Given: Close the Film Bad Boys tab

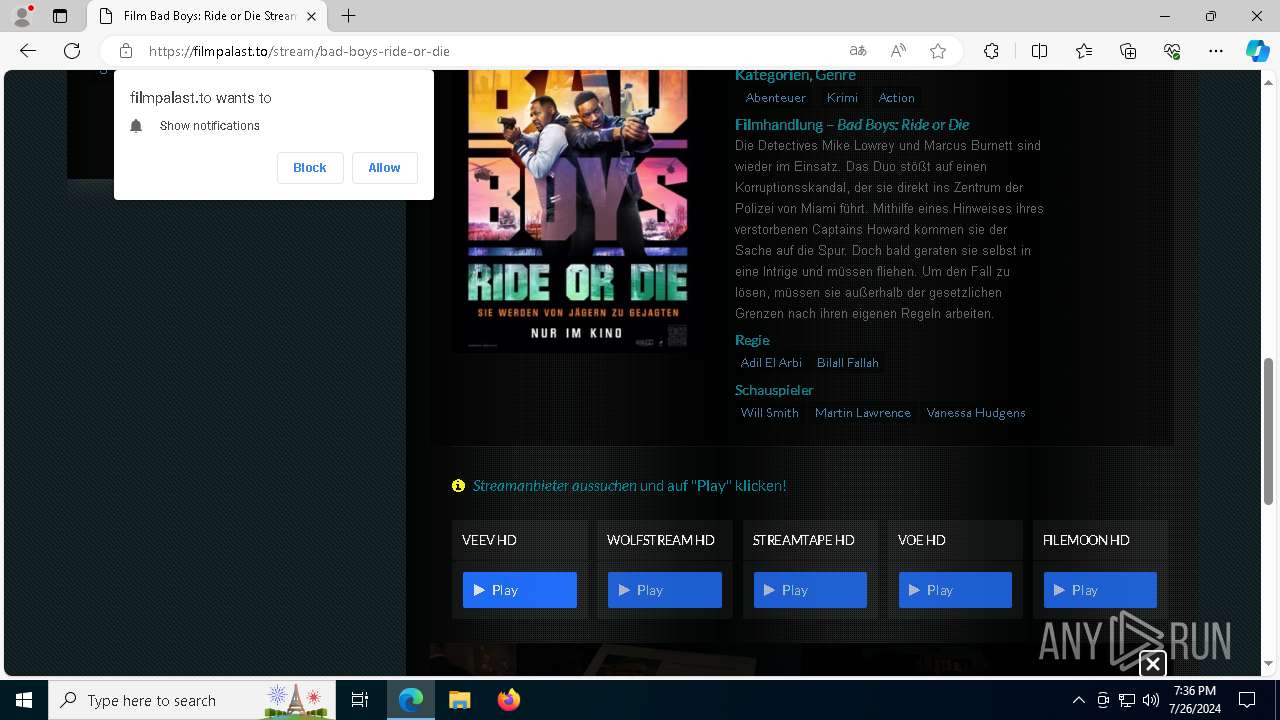Looking at the screenshot, I should click(312, 16).
